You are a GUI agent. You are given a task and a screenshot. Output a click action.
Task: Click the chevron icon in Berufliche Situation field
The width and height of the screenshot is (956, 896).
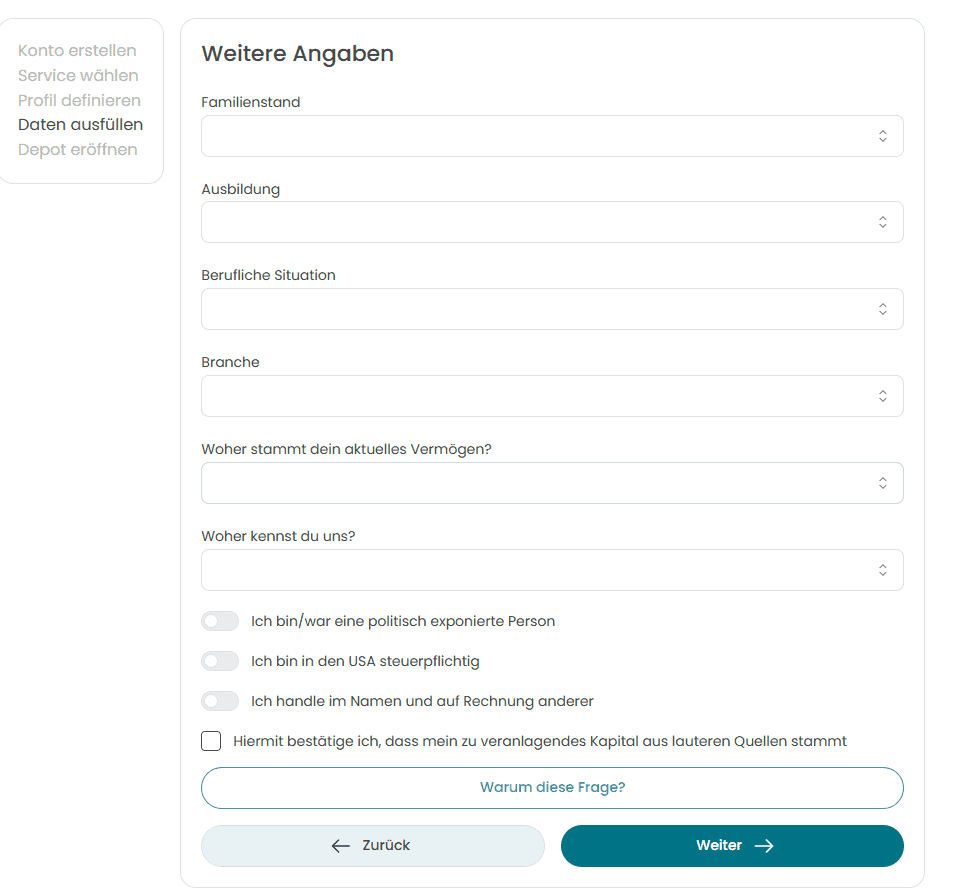tap(882, 310)
